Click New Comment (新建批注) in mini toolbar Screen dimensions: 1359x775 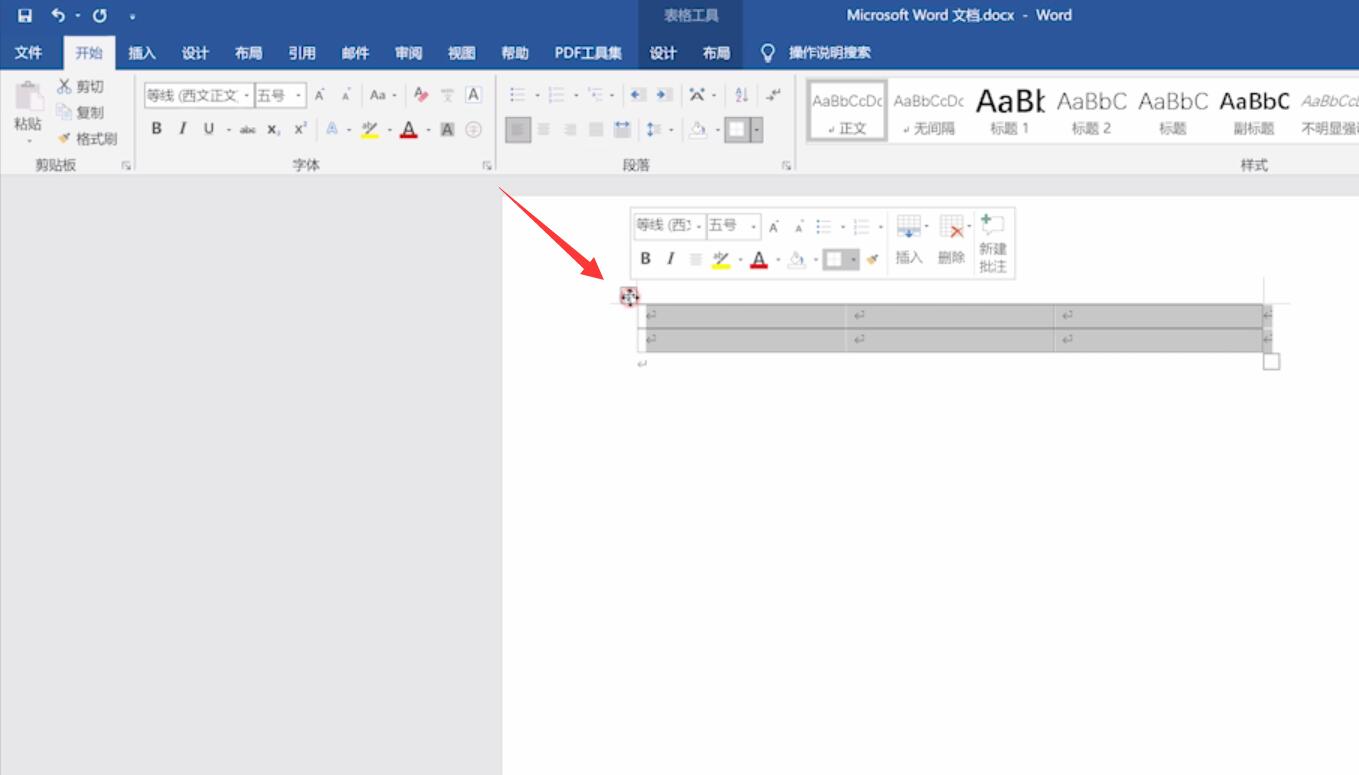coord(993,243)
